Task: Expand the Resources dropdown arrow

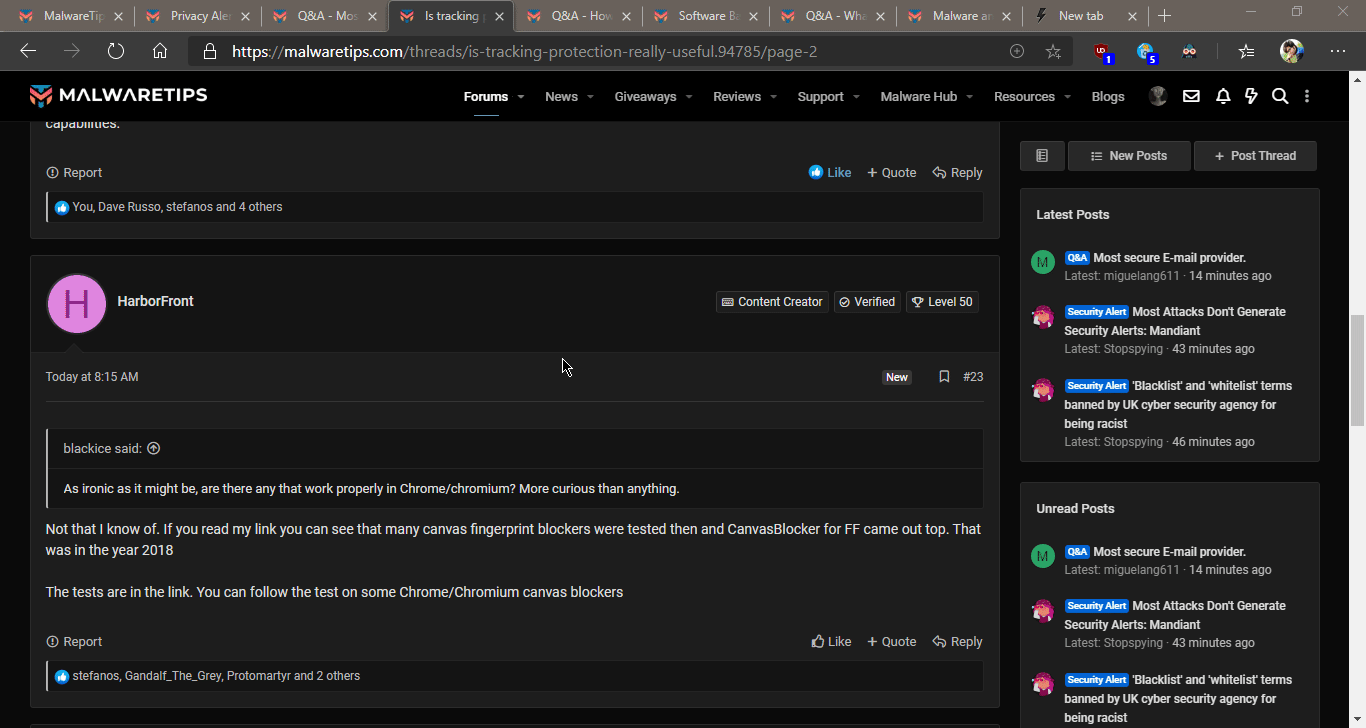Action: (1067, 97)
